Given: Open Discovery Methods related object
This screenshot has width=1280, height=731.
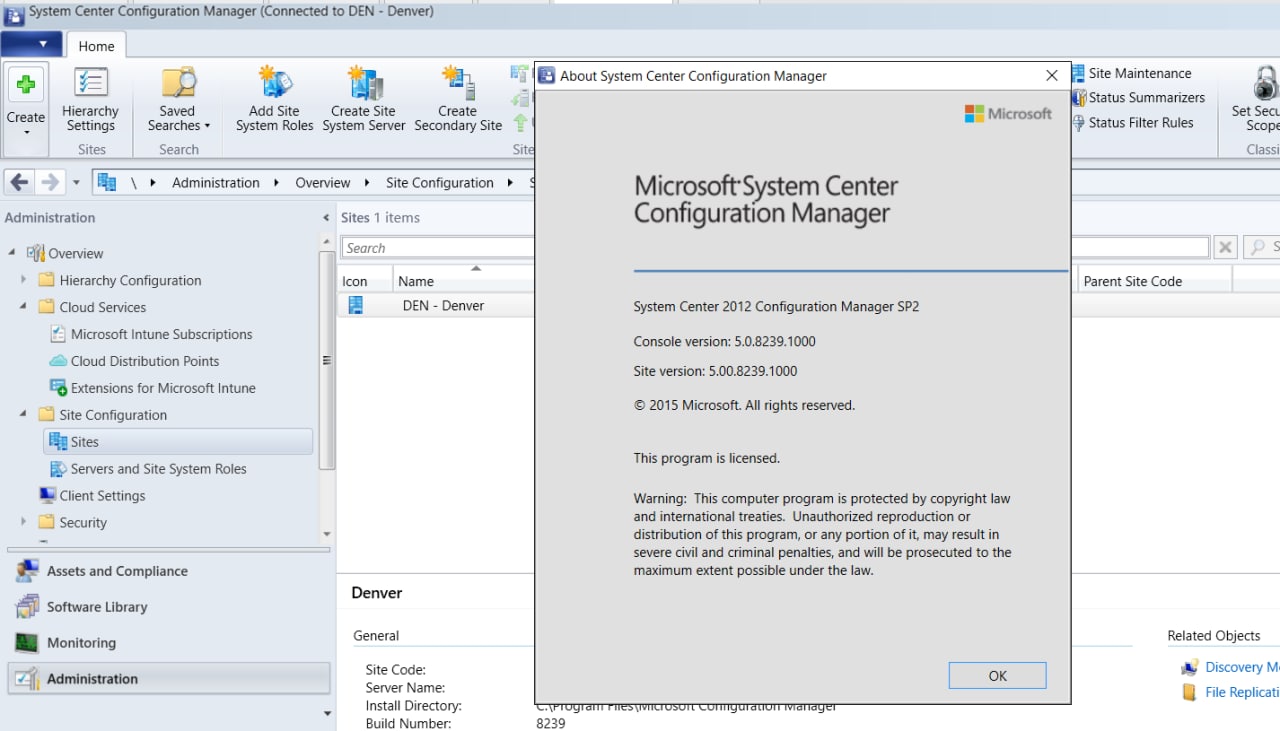Looking at the screenshot, I should pyautogui.click(x=1230, y=667).
